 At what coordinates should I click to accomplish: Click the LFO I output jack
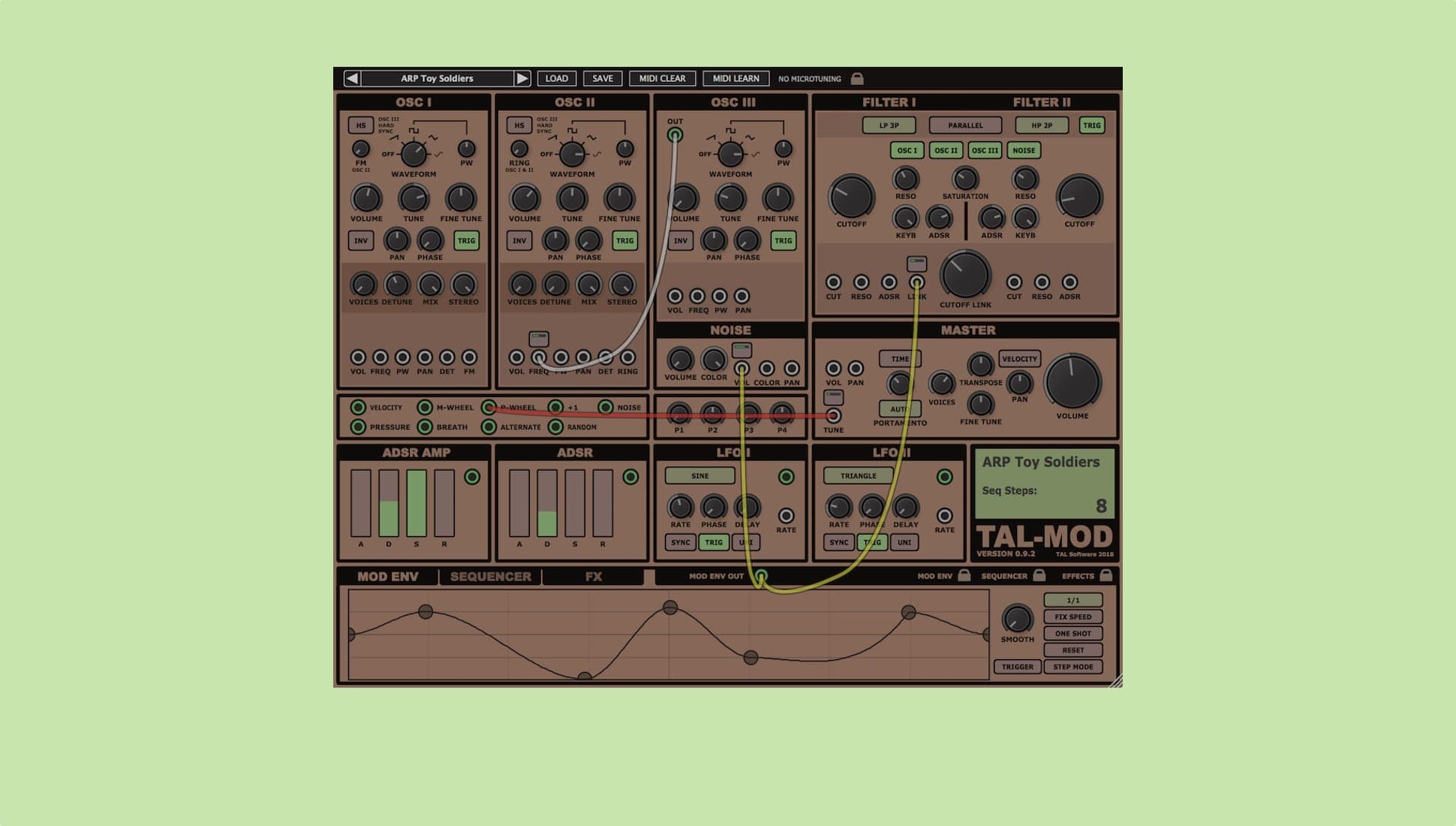(x=786, y=477)
